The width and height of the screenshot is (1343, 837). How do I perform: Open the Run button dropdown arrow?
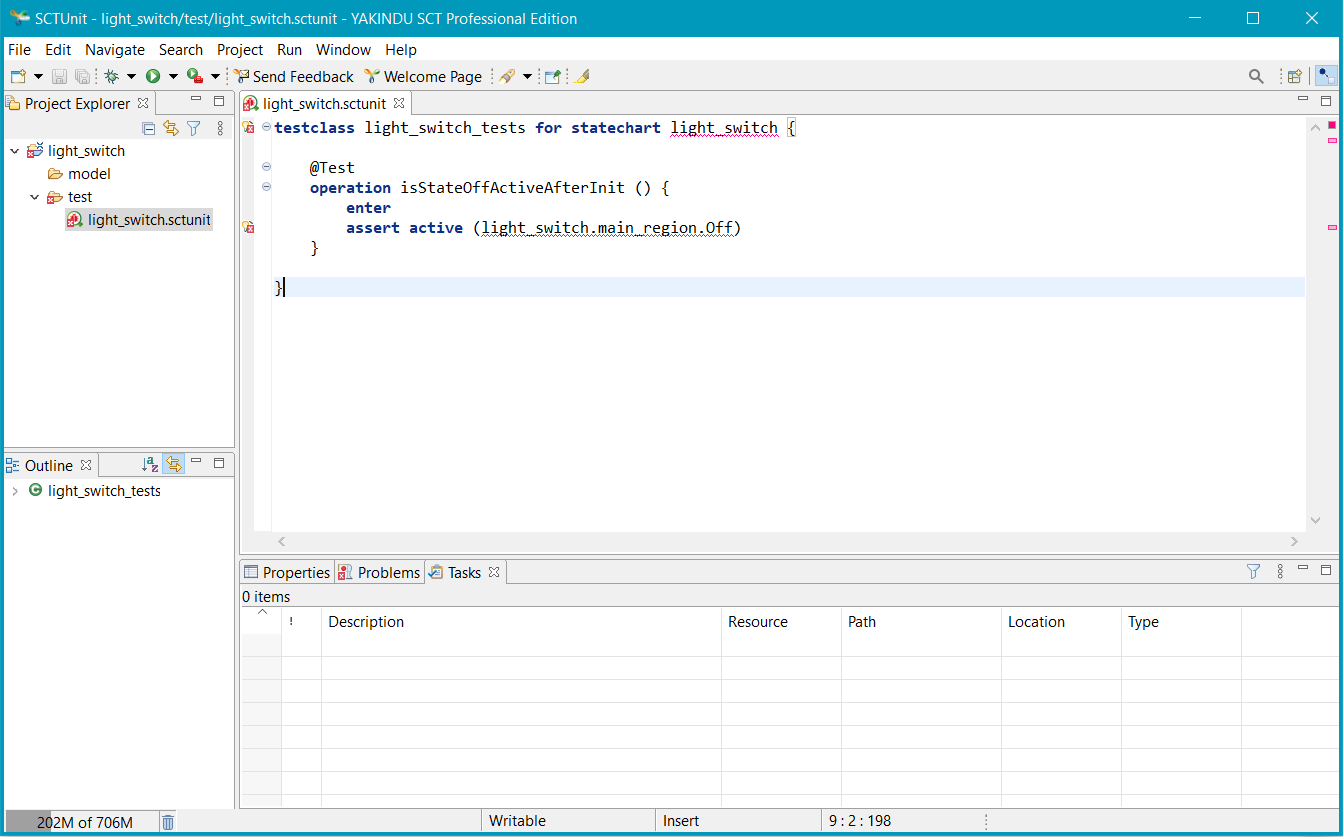tap(172, 76)
